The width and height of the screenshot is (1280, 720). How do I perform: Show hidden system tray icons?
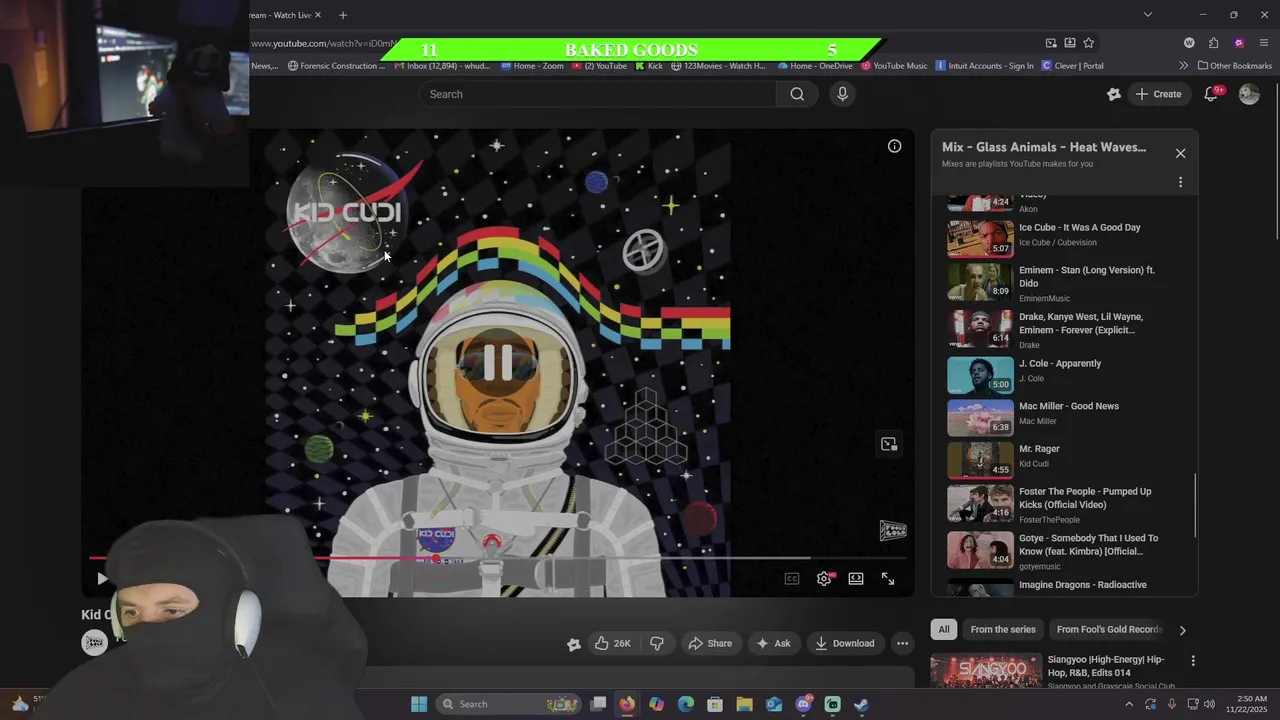[x=1129, y=704]
